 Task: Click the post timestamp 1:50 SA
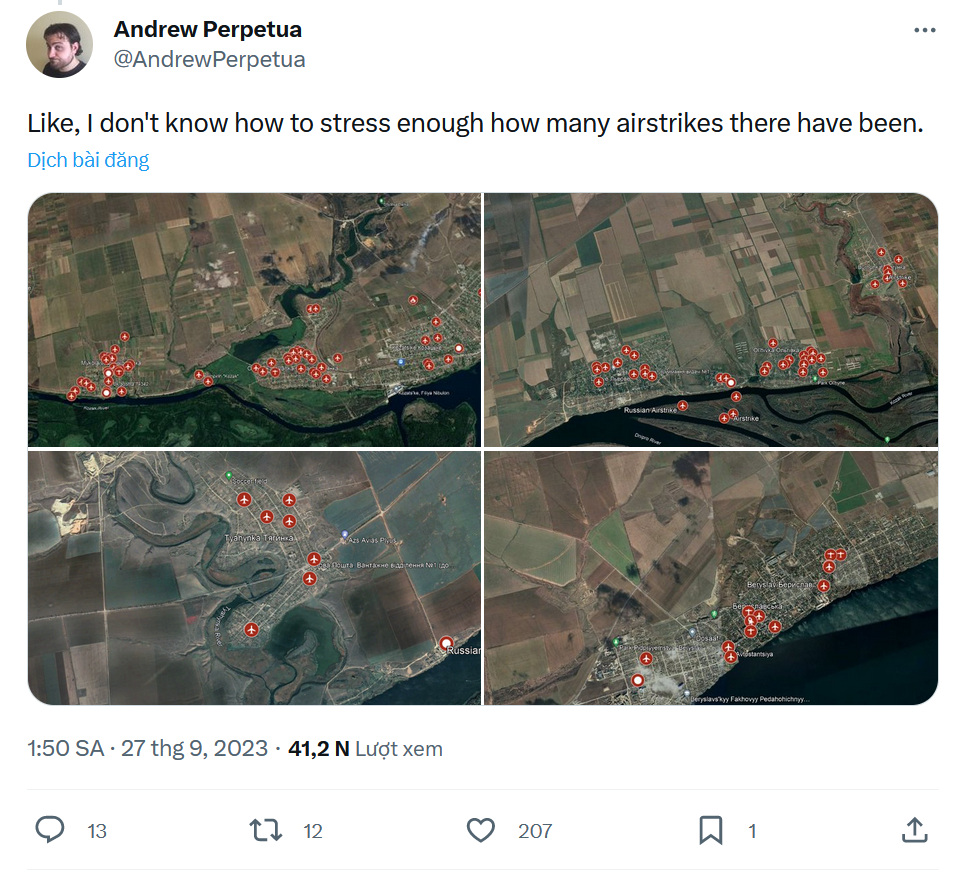[66, 749]
